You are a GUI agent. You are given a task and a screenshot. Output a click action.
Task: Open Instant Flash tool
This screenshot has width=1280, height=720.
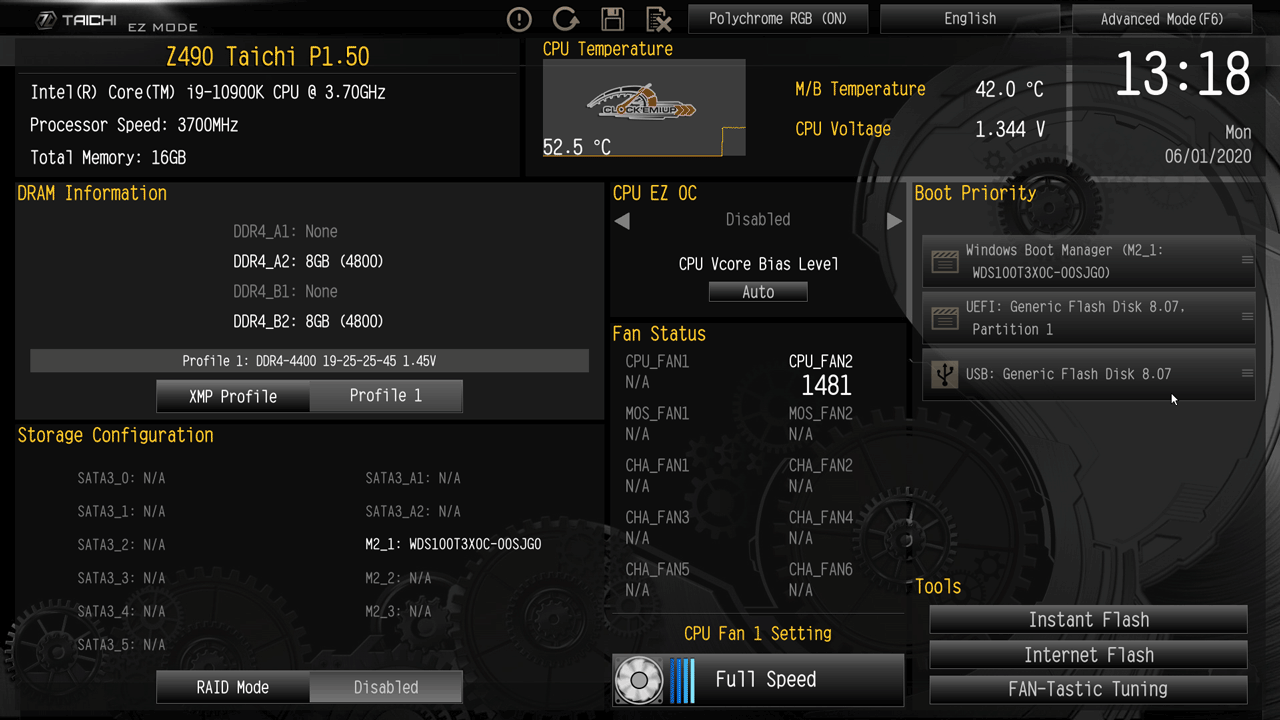[x=1088, y=620]
